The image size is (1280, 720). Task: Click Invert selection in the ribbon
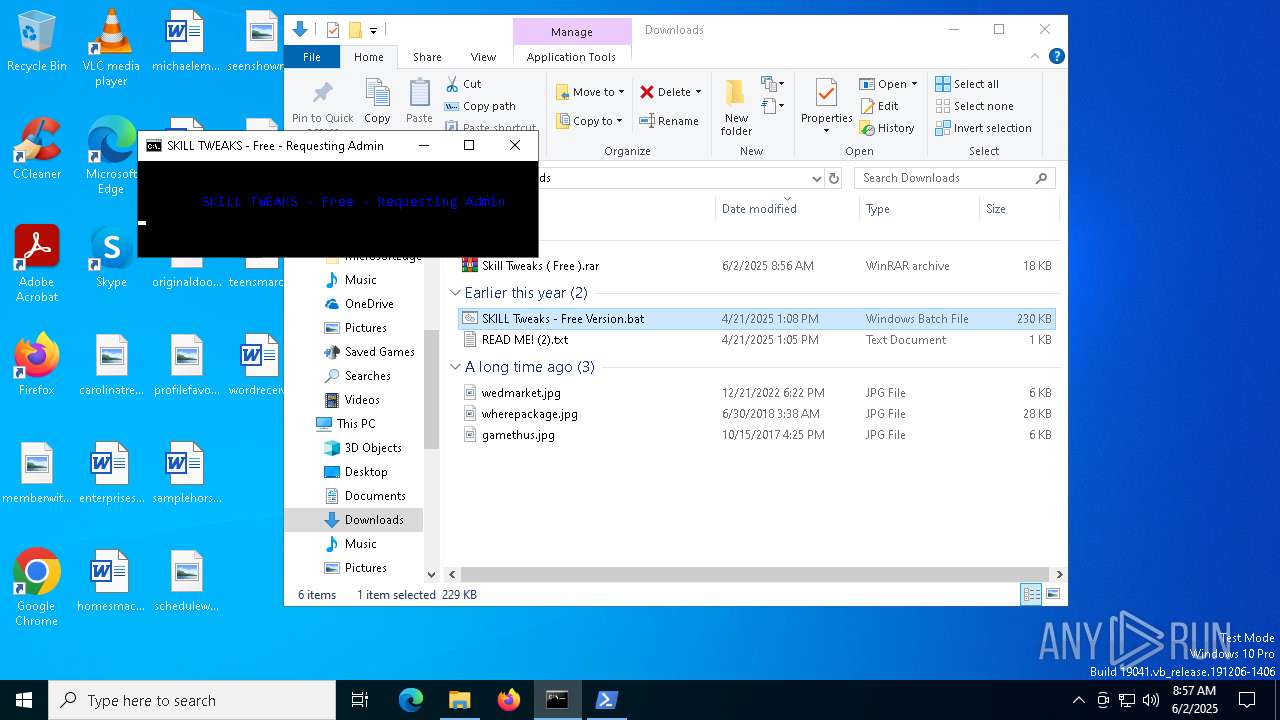click(x=983, y=128)
